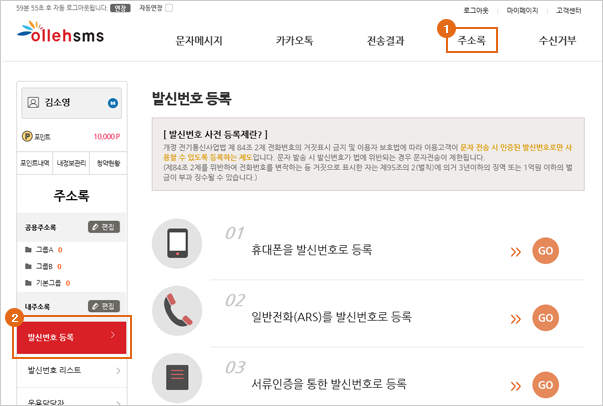
Task: Click the 연장 session extend button
Action: [120, 8]
